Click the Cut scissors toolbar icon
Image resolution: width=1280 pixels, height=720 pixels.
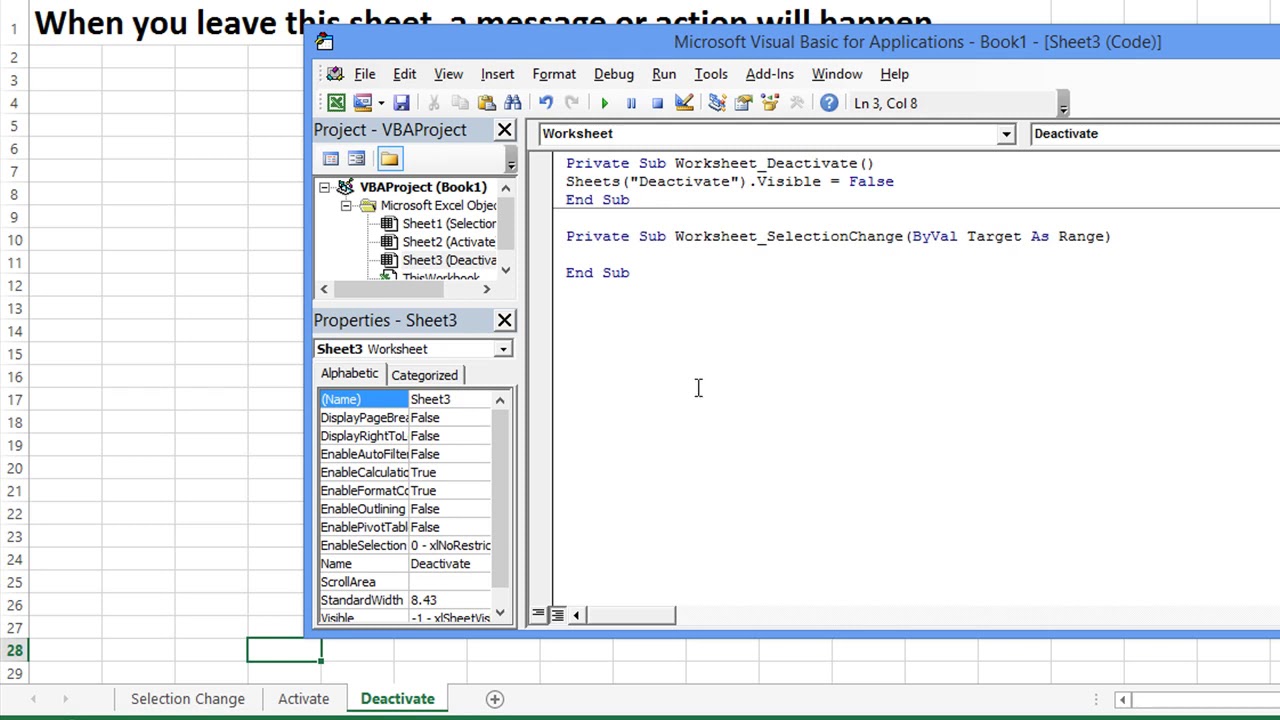tap(434, 103)
